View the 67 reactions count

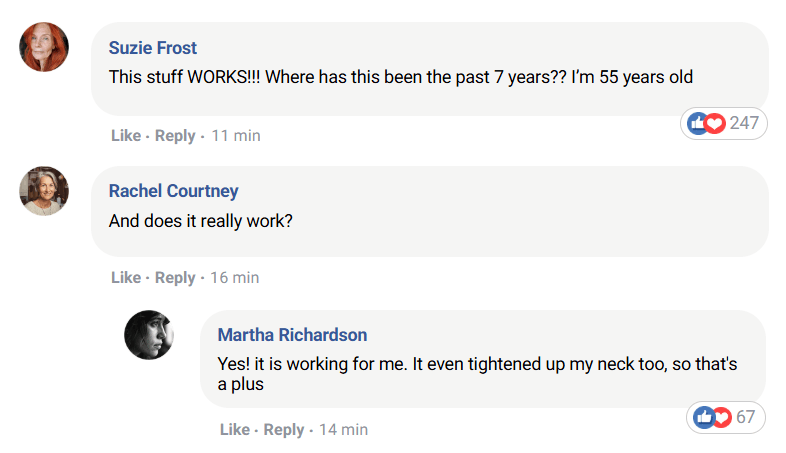tap(745, 417)
